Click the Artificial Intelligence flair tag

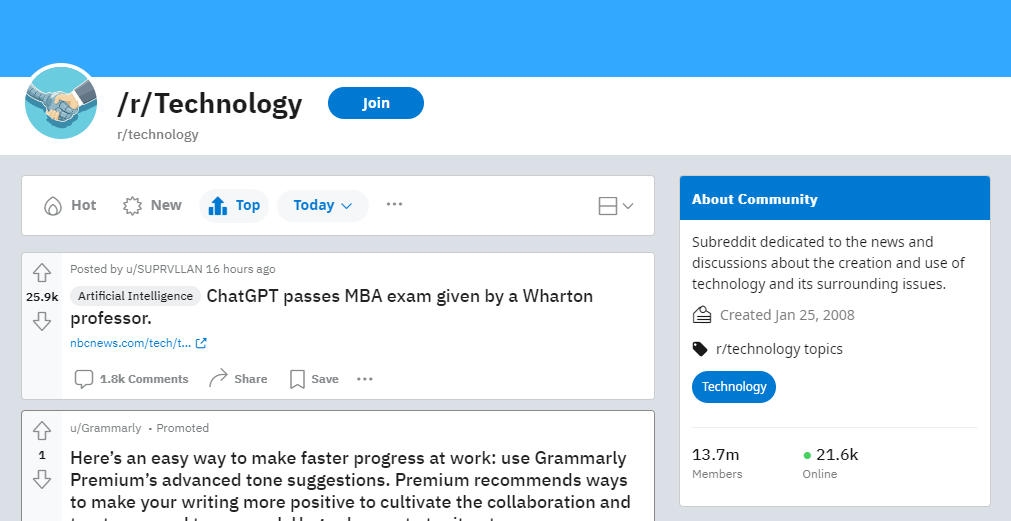click(x=135, y=296)
